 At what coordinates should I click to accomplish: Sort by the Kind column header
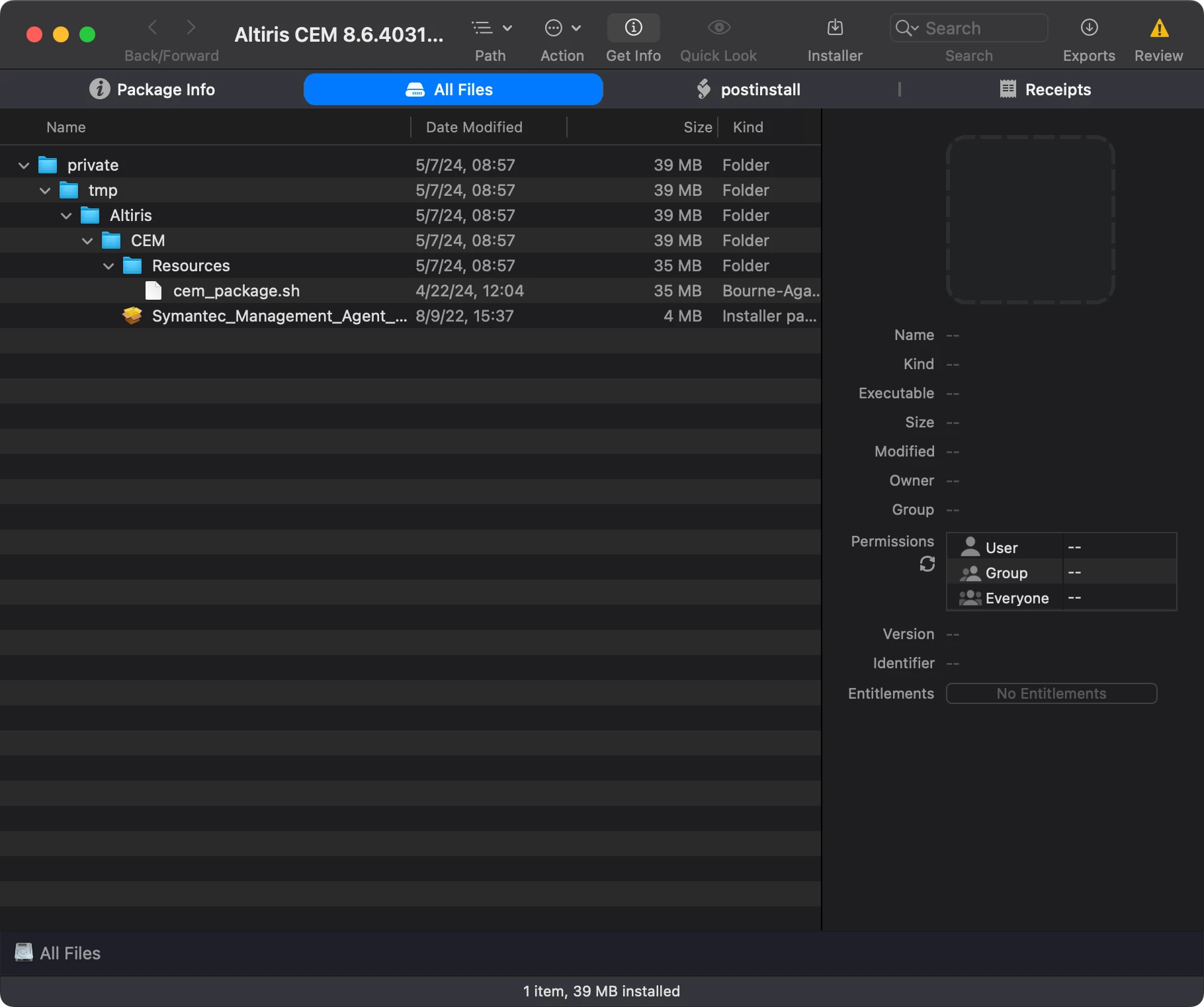point(748,127)
